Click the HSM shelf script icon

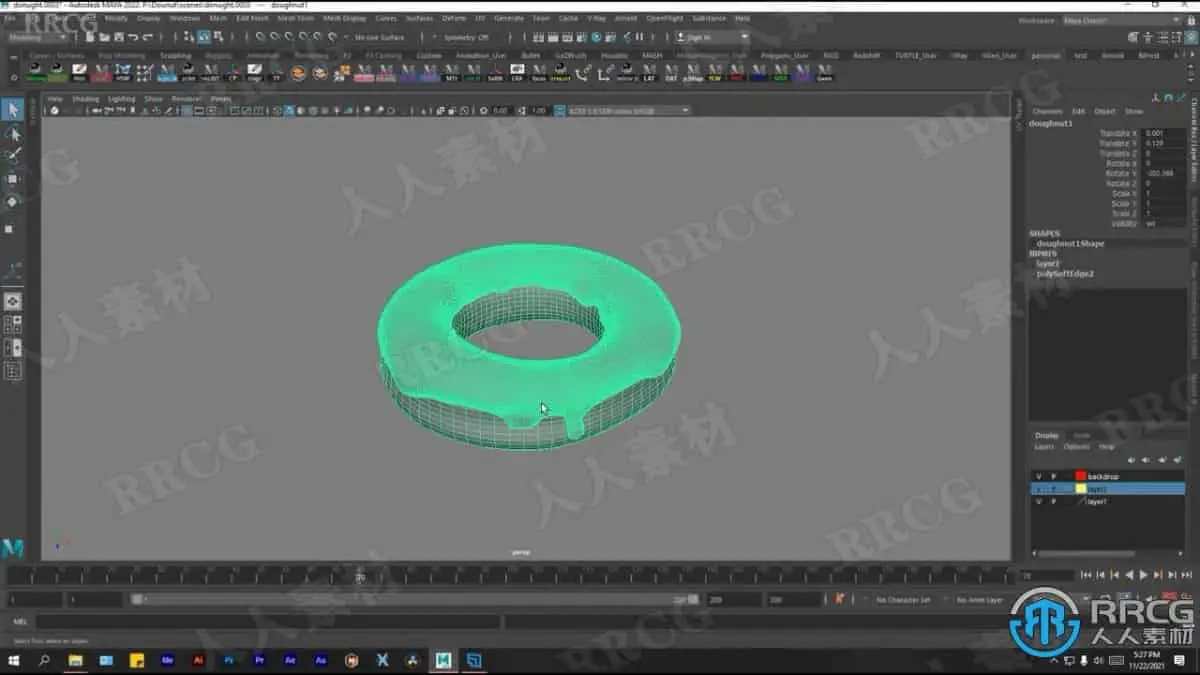pyautogui.click(x=123, y=73)
